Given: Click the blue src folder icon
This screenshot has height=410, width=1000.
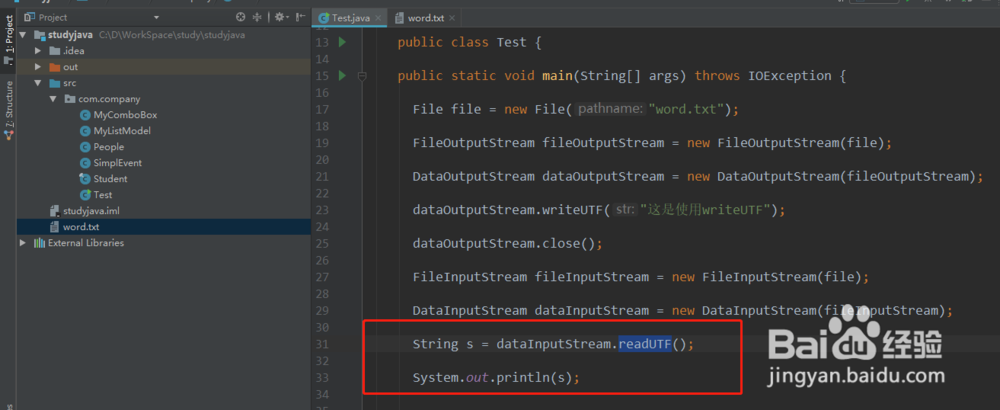Looking at the screenshot, I should tap(55, 83).
